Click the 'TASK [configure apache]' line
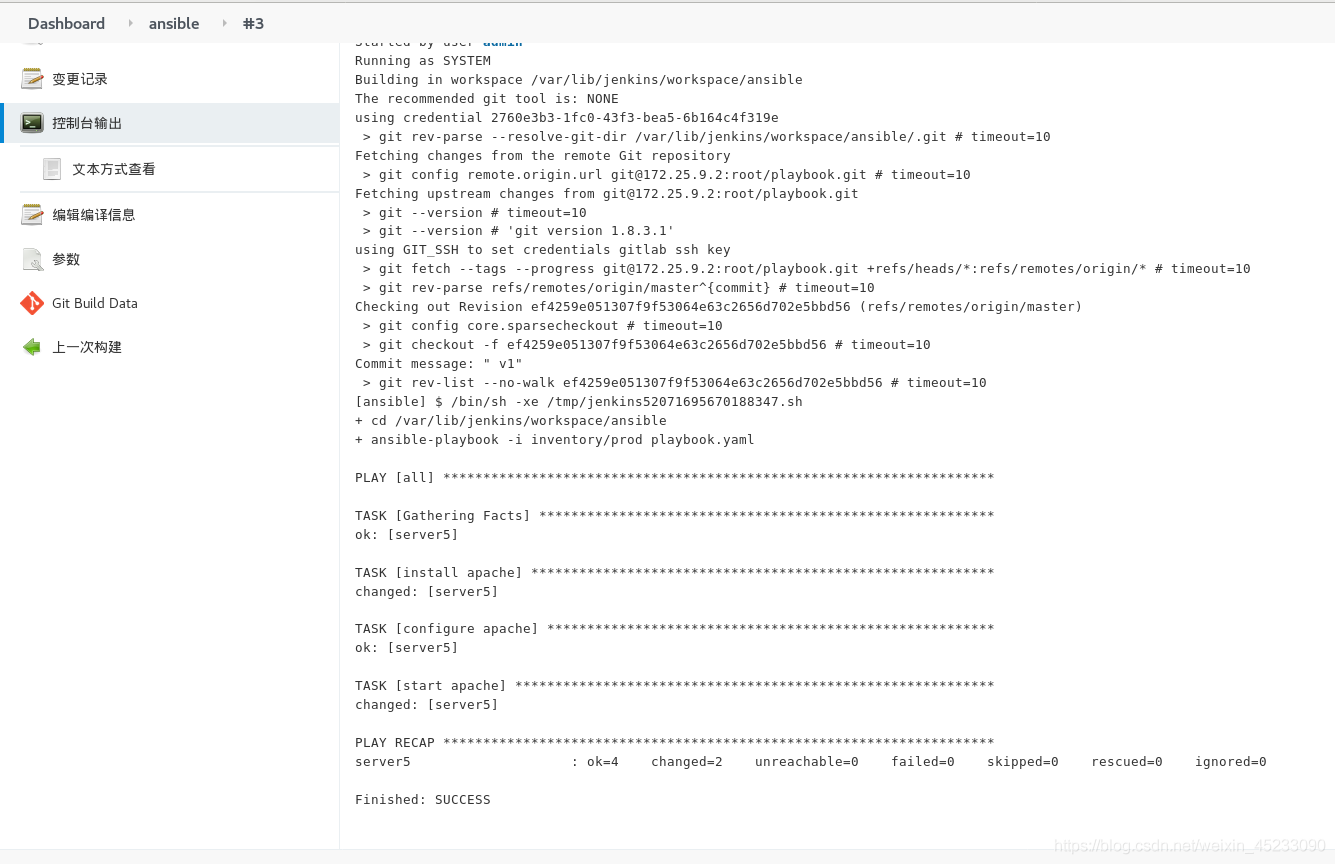 point(674,629)
